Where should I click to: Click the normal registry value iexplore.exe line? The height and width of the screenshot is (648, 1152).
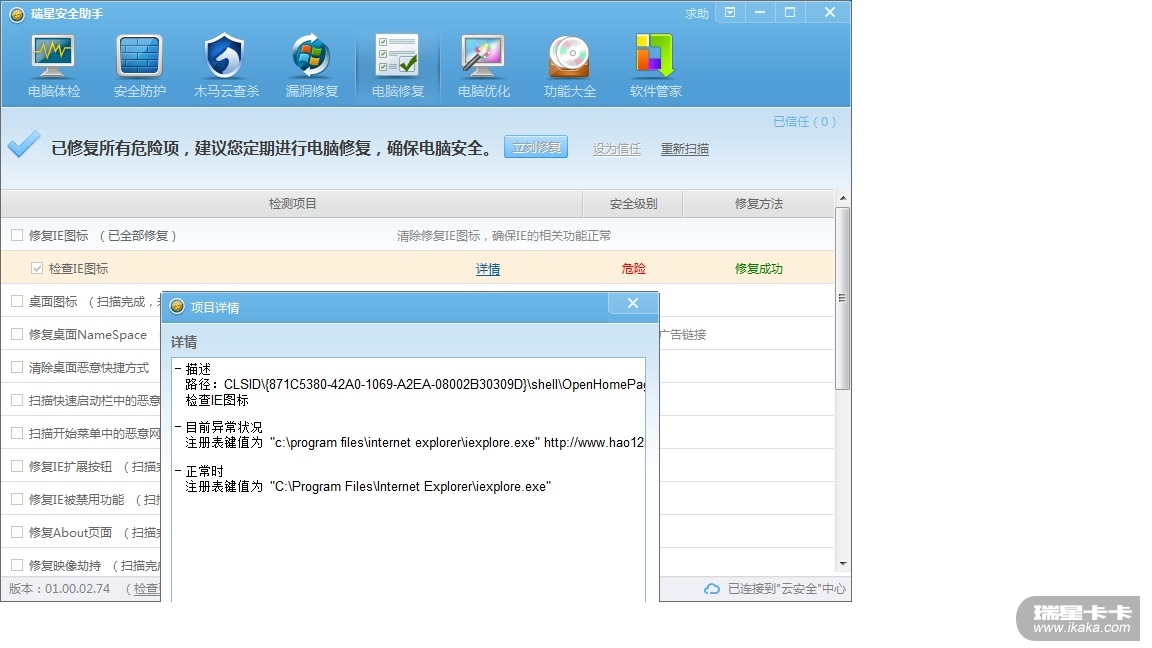pyautogui.click(x=368, y=486)
